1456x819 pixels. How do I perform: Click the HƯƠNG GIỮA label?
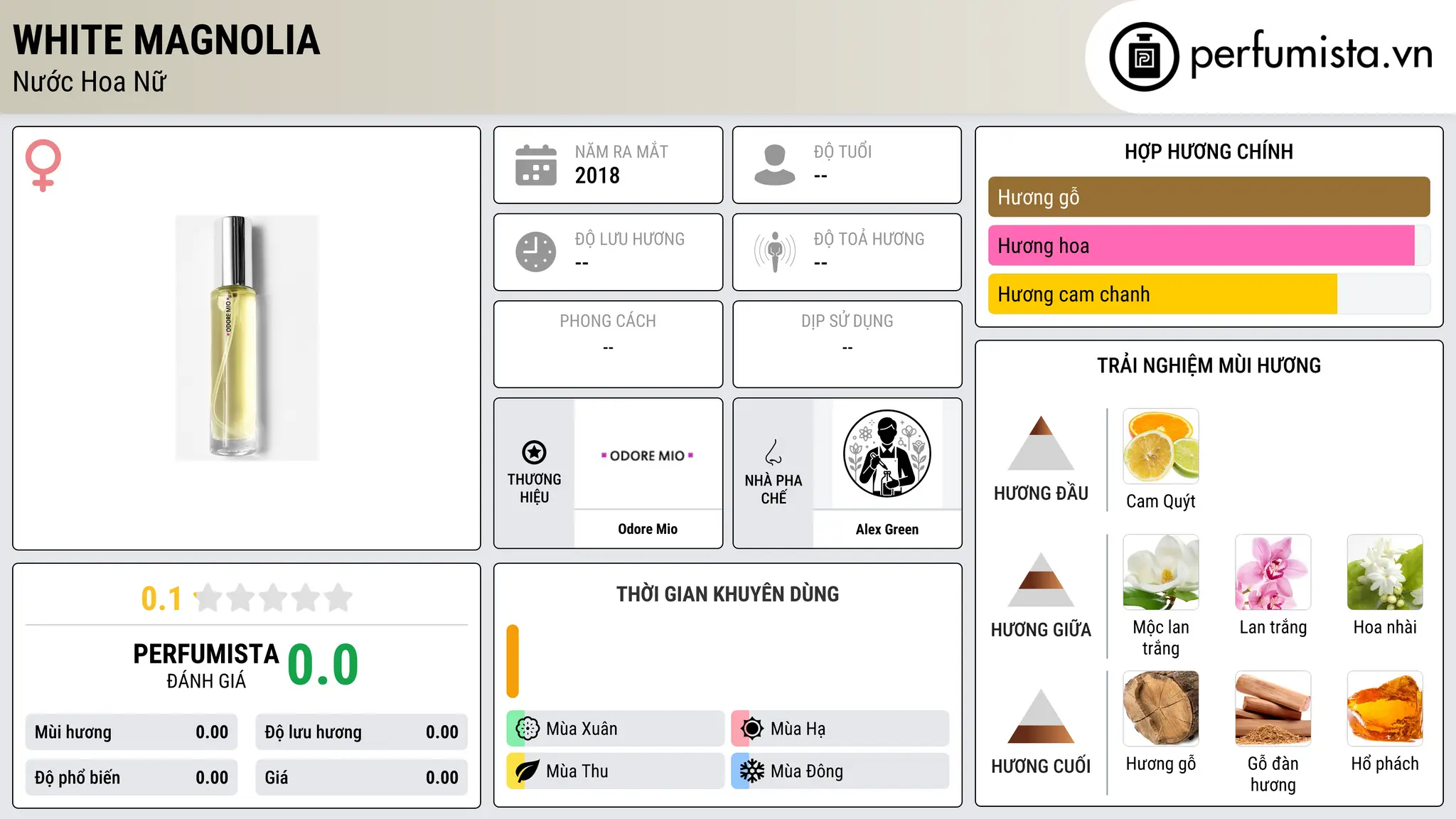(x=1041, y=630)
